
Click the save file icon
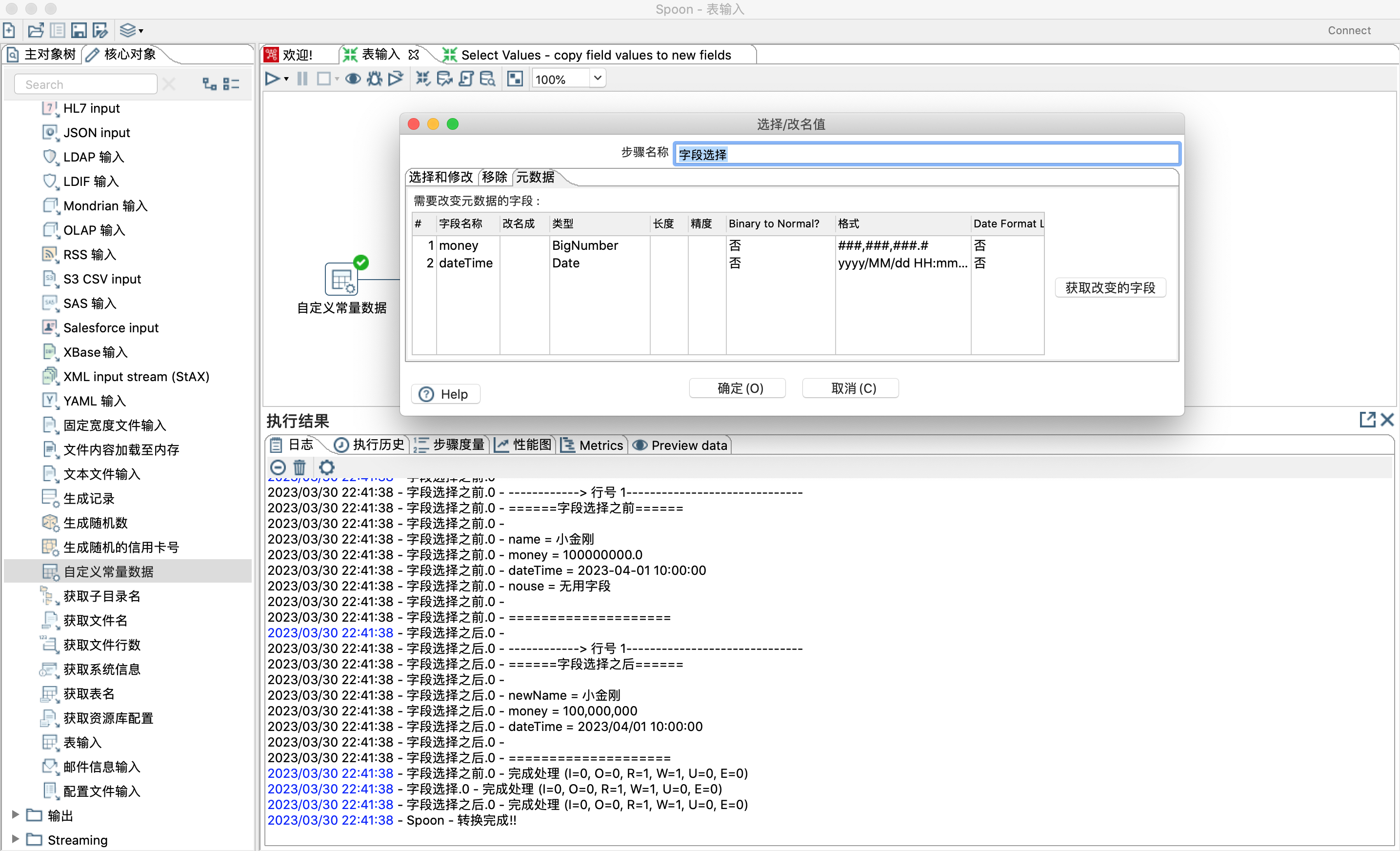click(x=79, y=30)
